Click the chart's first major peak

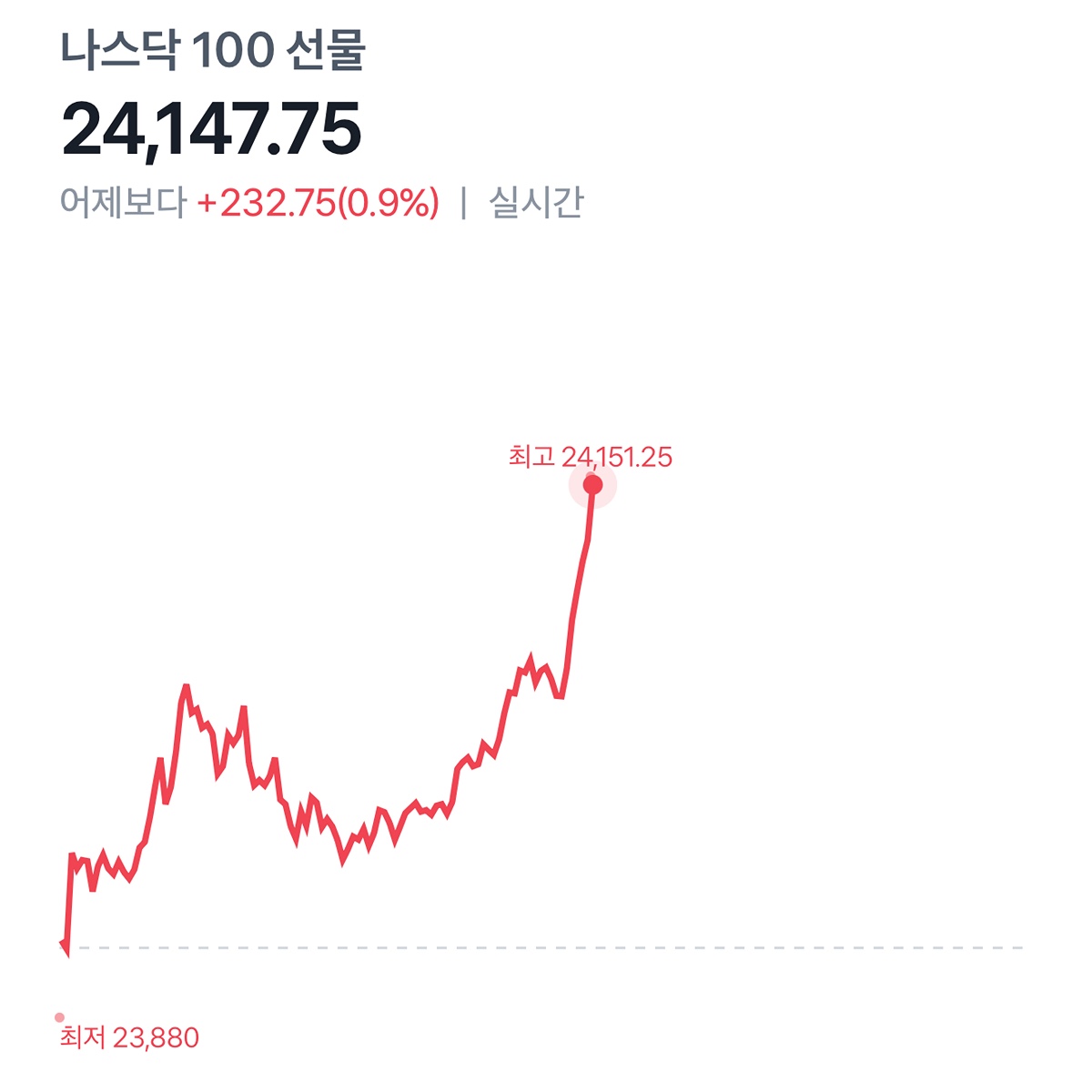click(186, 687)
